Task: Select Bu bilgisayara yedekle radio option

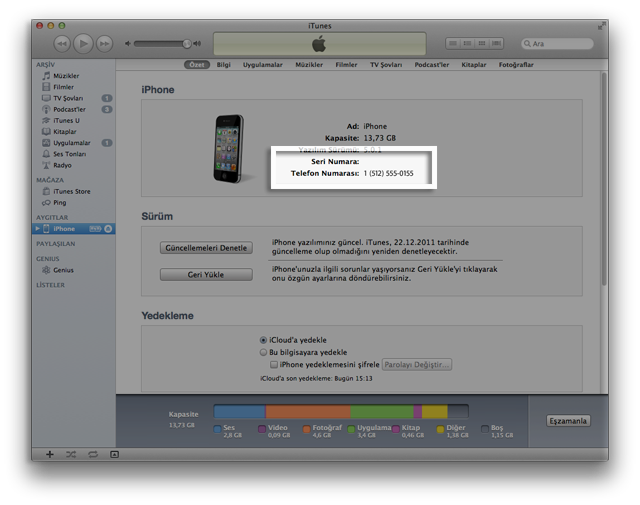Action: pos(263,352)
